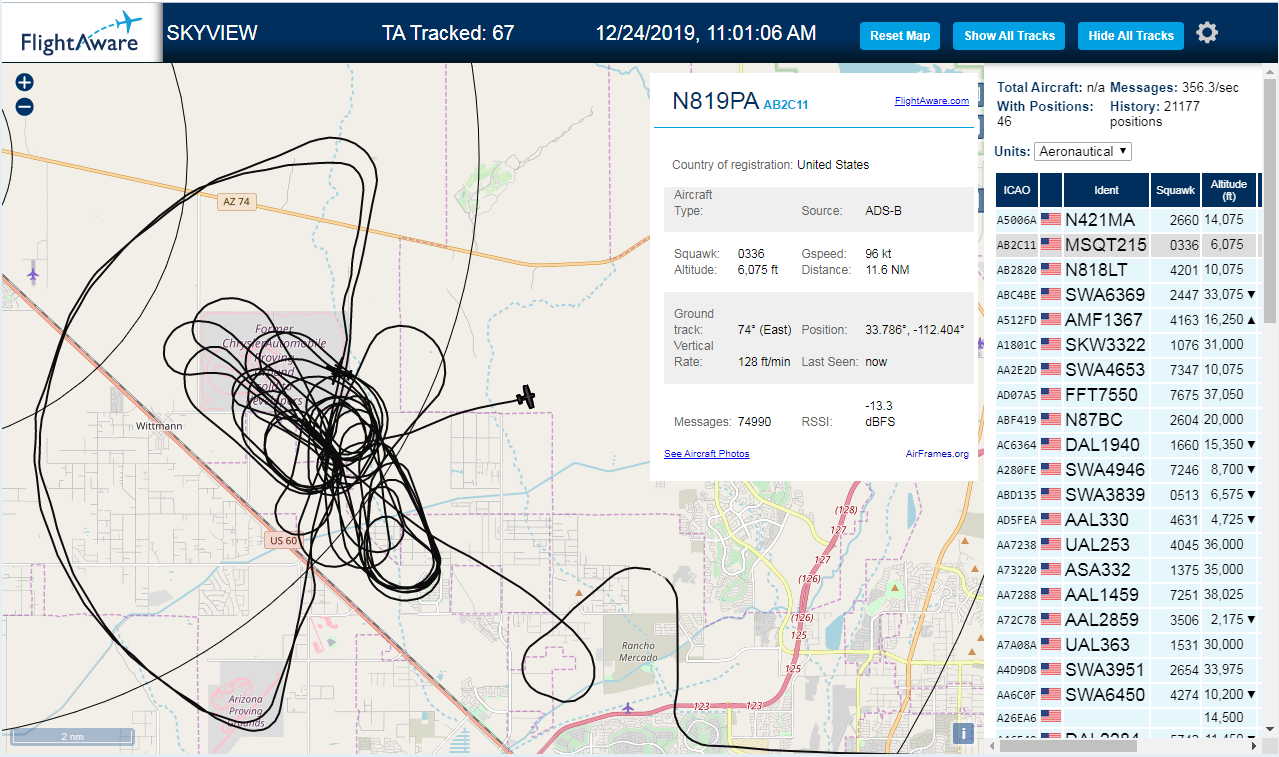
Task: Select the MSQT215 row
Action: [x=1128, y=244]
